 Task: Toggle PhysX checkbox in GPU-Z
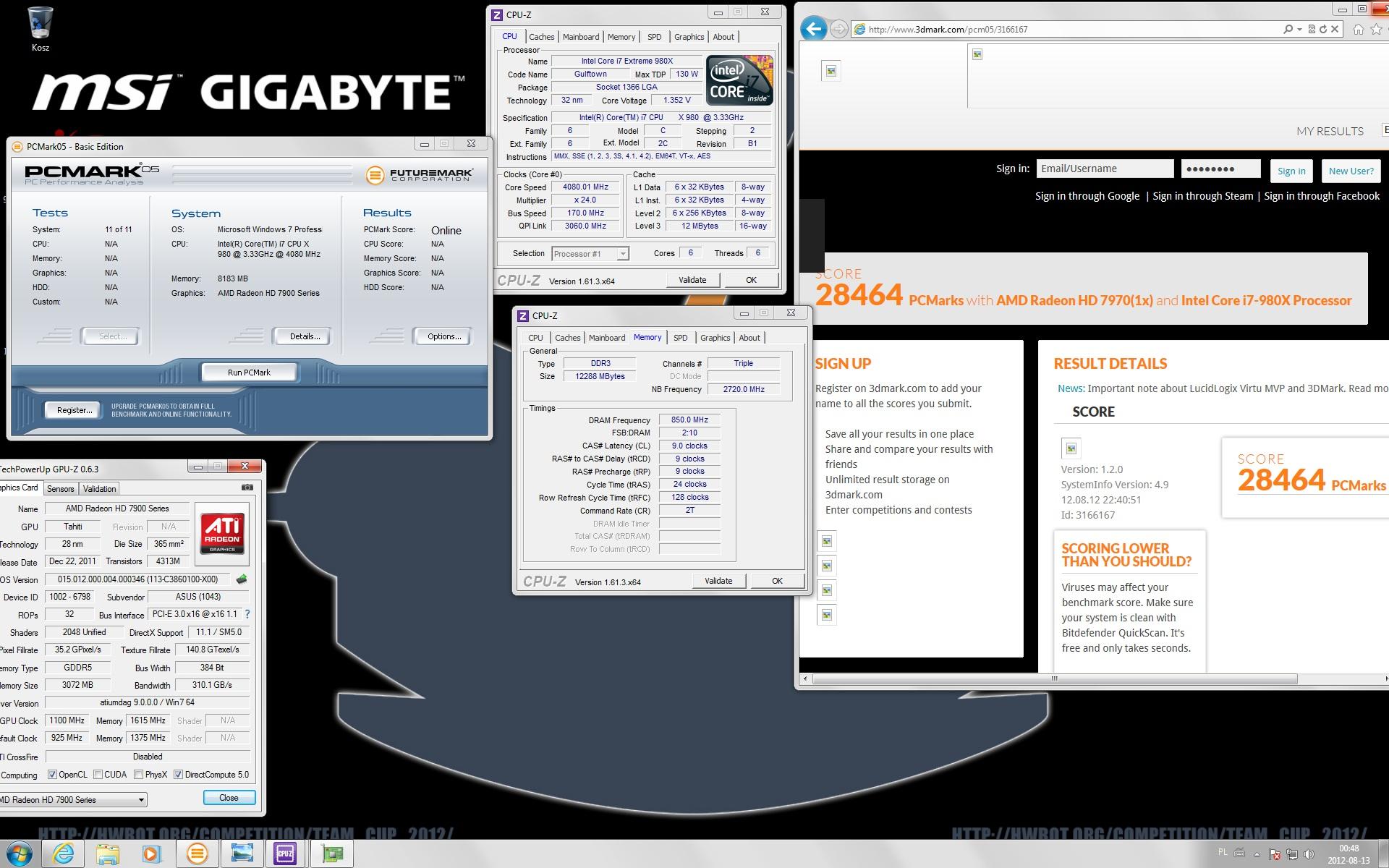coord(138,775)
